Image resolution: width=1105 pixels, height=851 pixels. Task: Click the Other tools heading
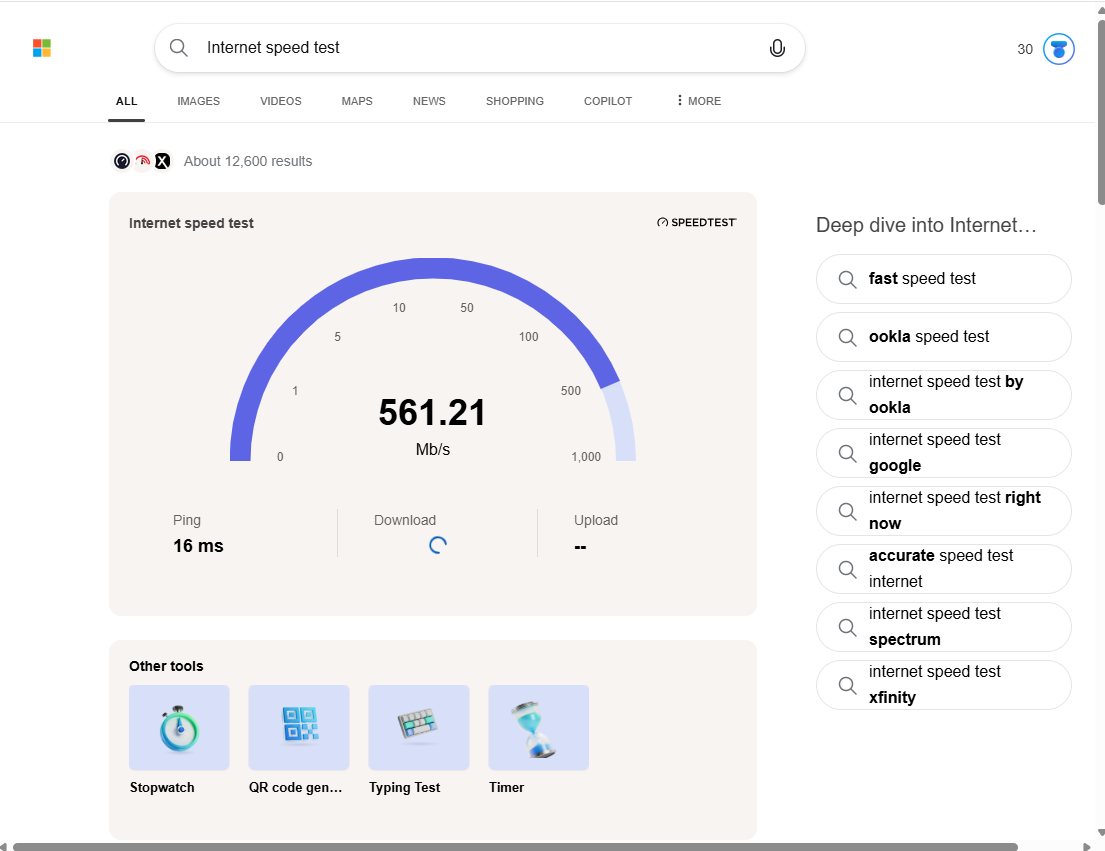tap(166, 666)
